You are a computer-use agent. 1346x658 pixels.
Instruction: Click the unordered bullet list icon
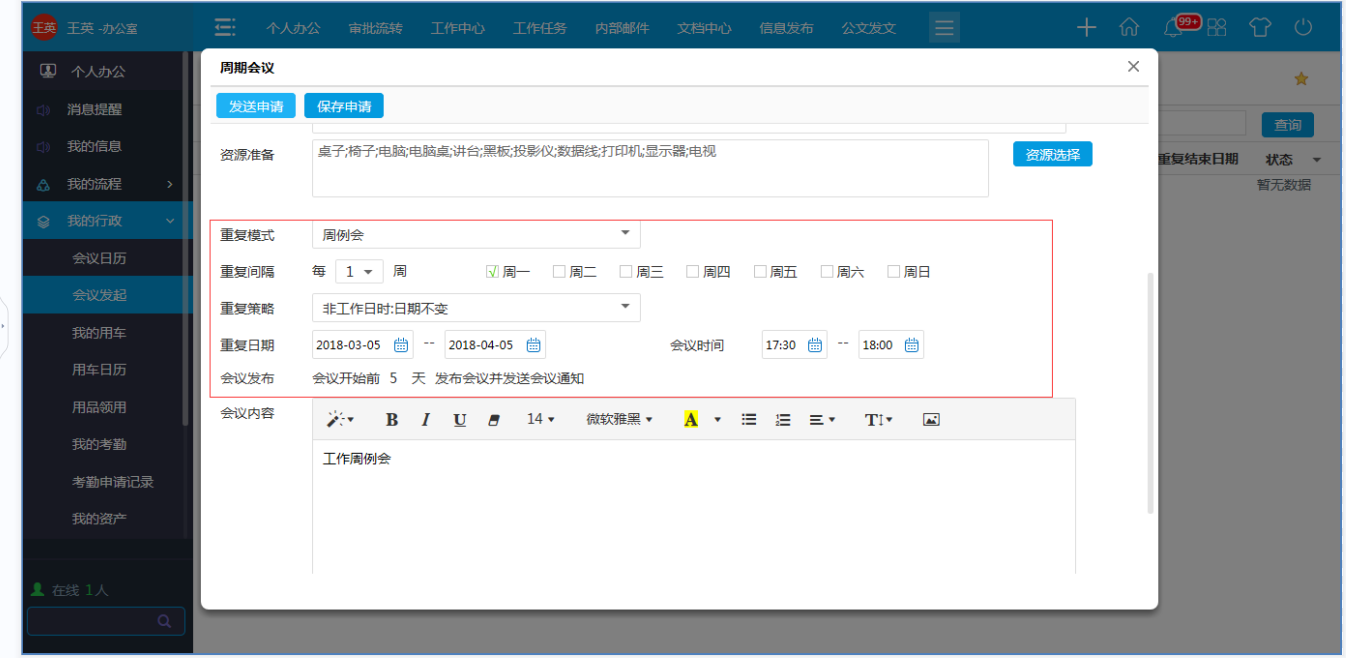pos(748,420)
